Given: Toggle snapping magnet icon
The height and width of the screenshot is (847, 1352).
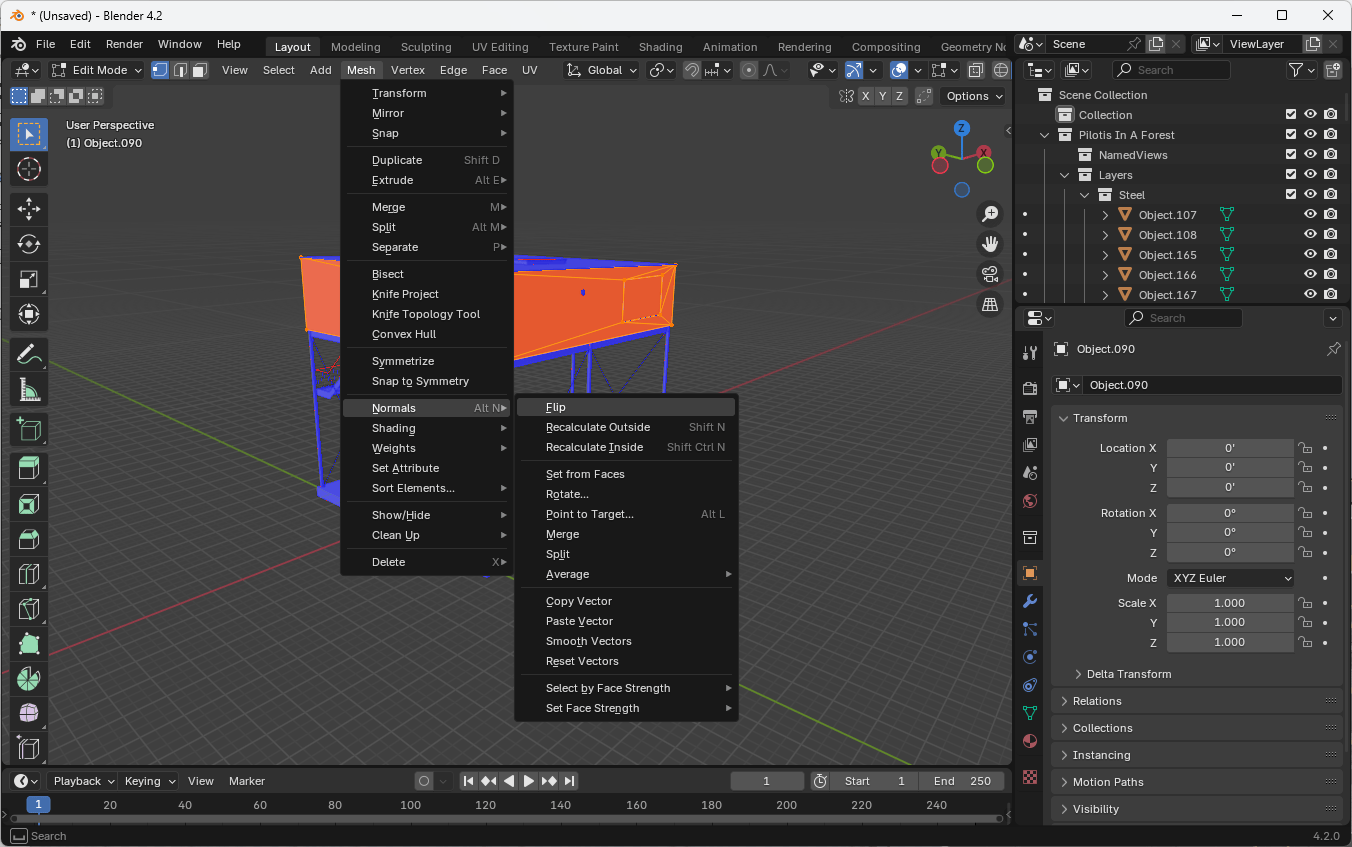Looking at the screenshot, I should pos(692,70).
